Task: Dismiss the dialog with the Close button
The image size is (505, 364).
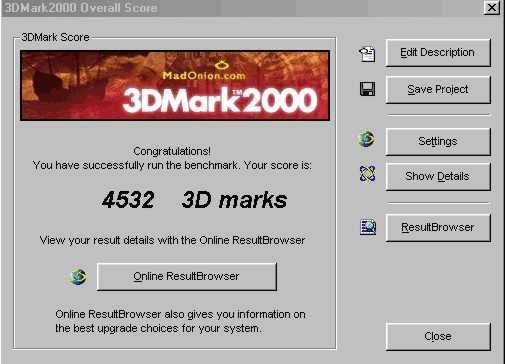Action: [x=438, y=336]
